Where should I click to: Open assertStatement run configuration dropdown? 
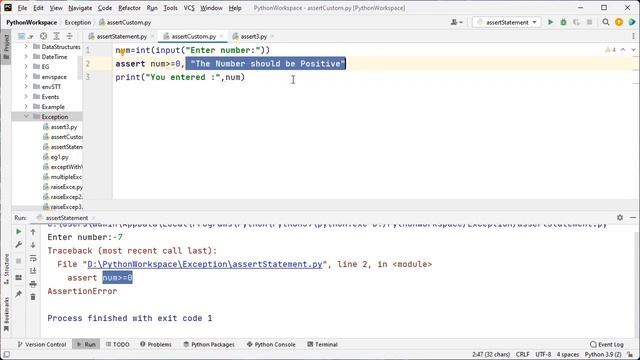click(507, 22)
